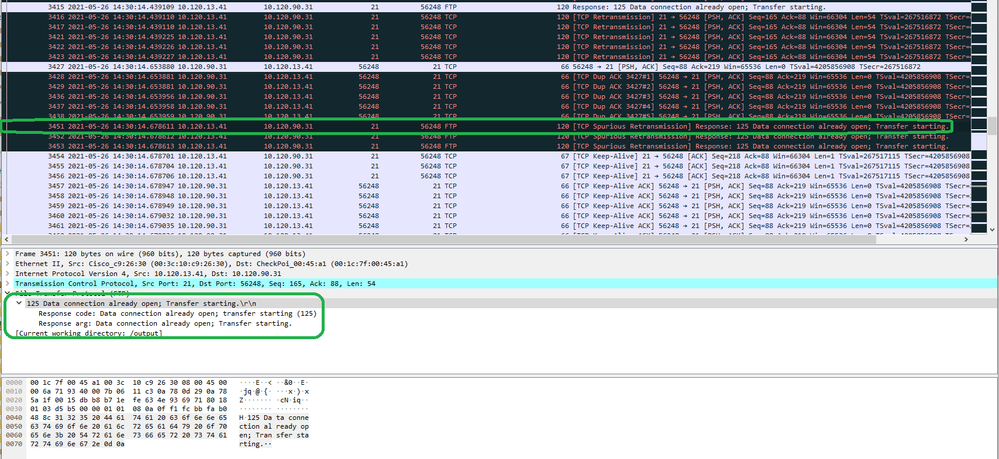Screen dimensions: 999x459
Task: Select packet 3428 Dup ACK row
Action: [x=300, y=76]
